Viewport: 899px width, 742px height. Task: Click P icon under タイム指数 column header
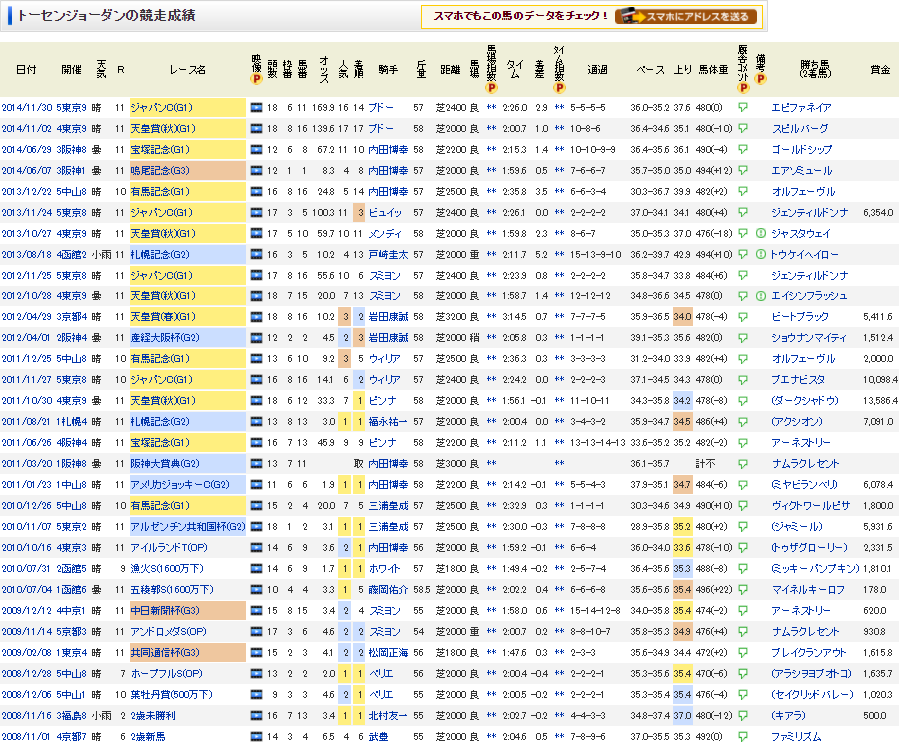[x=560, y=88]
